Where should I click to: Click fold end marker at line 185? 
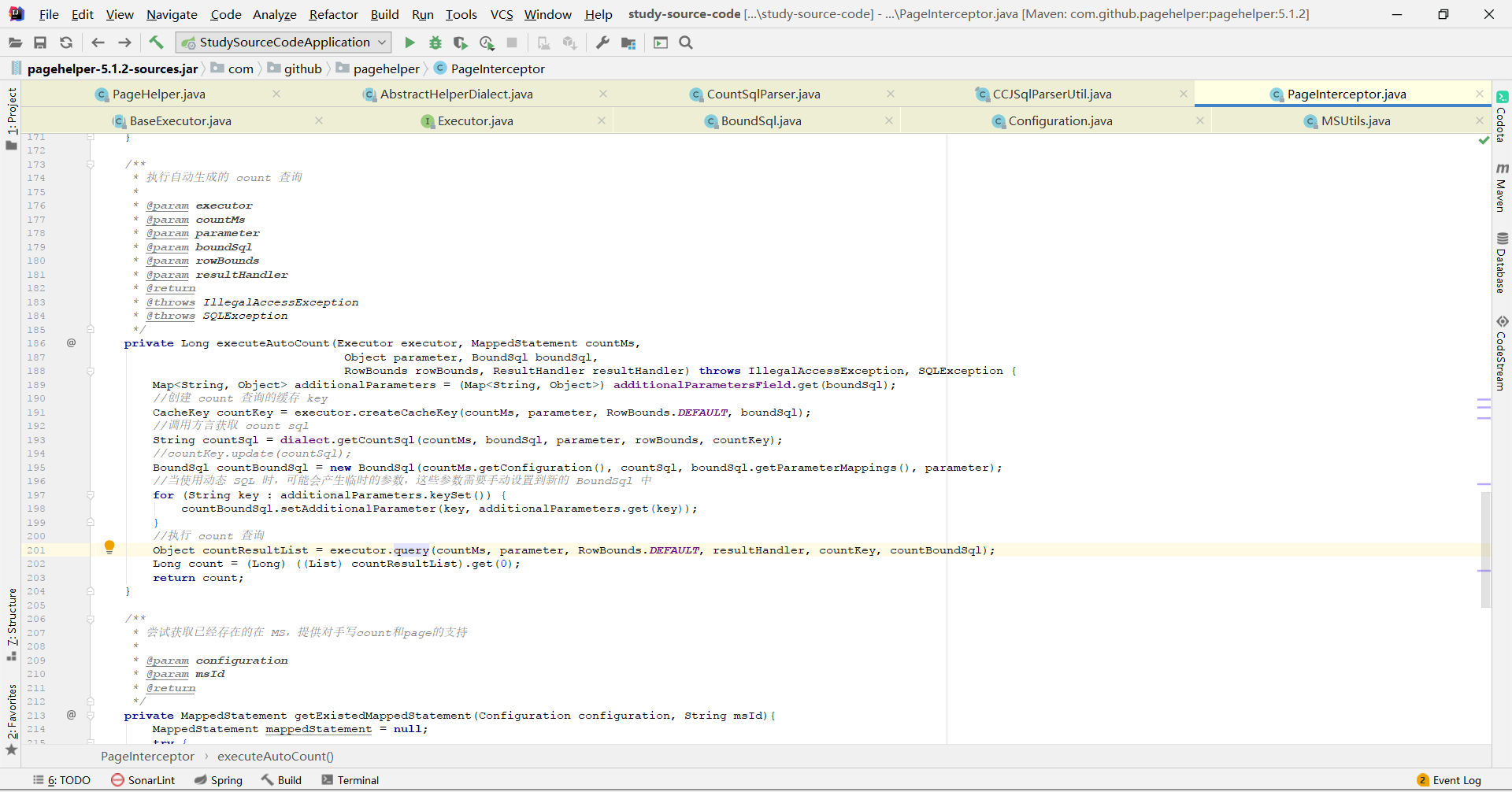coord(91,330)
